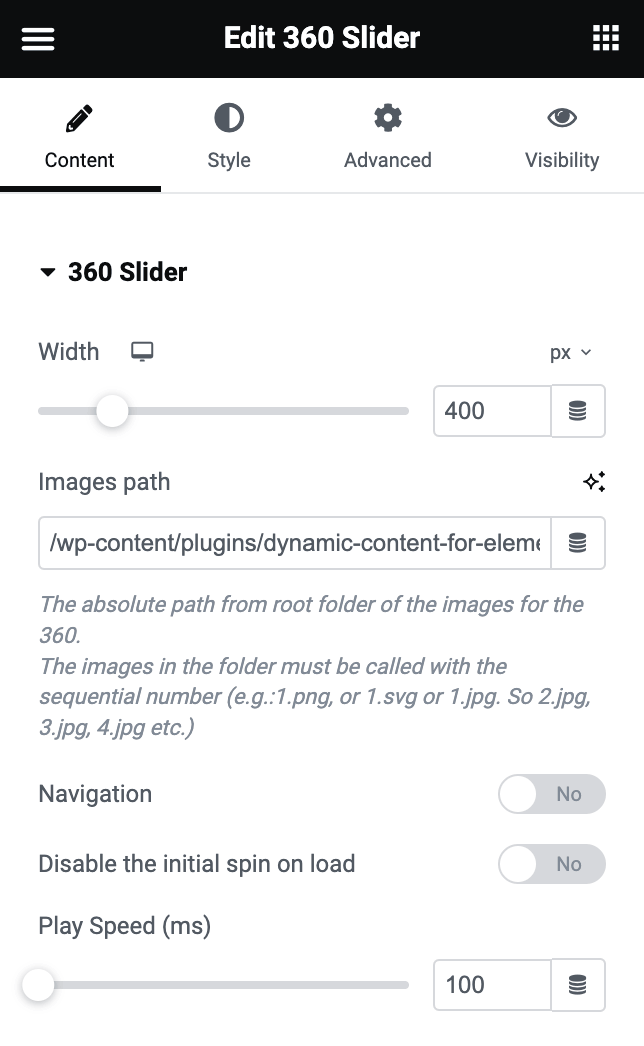
Task: Toggle the Navigation switch
Action: [x=551, y=794]
